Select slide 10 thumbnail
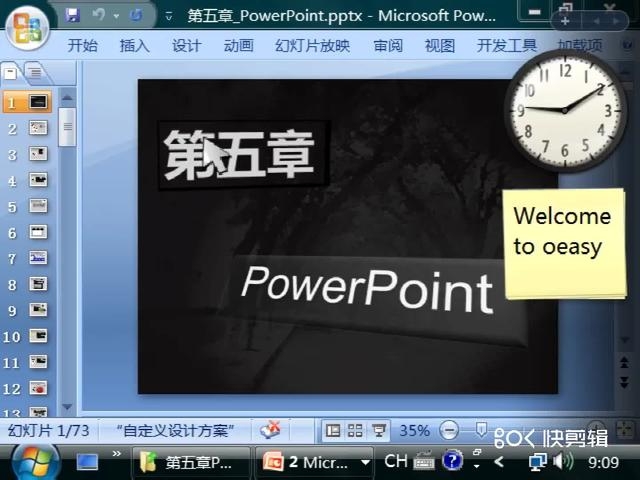The height and width of the screenshot is (480, 640). [x=38, y=336]
